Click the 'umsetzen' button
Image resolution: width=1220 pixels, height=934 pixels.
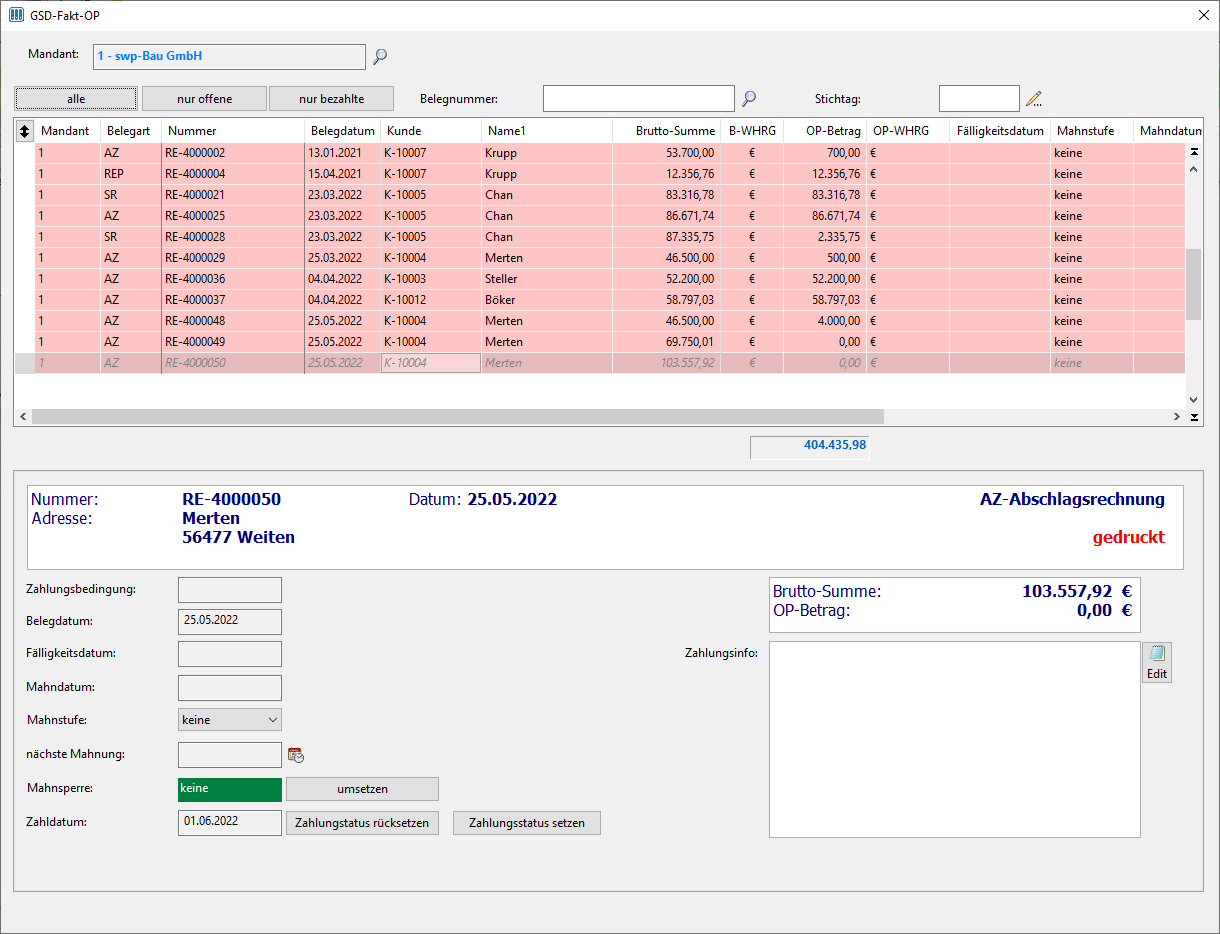click(362, 789)
